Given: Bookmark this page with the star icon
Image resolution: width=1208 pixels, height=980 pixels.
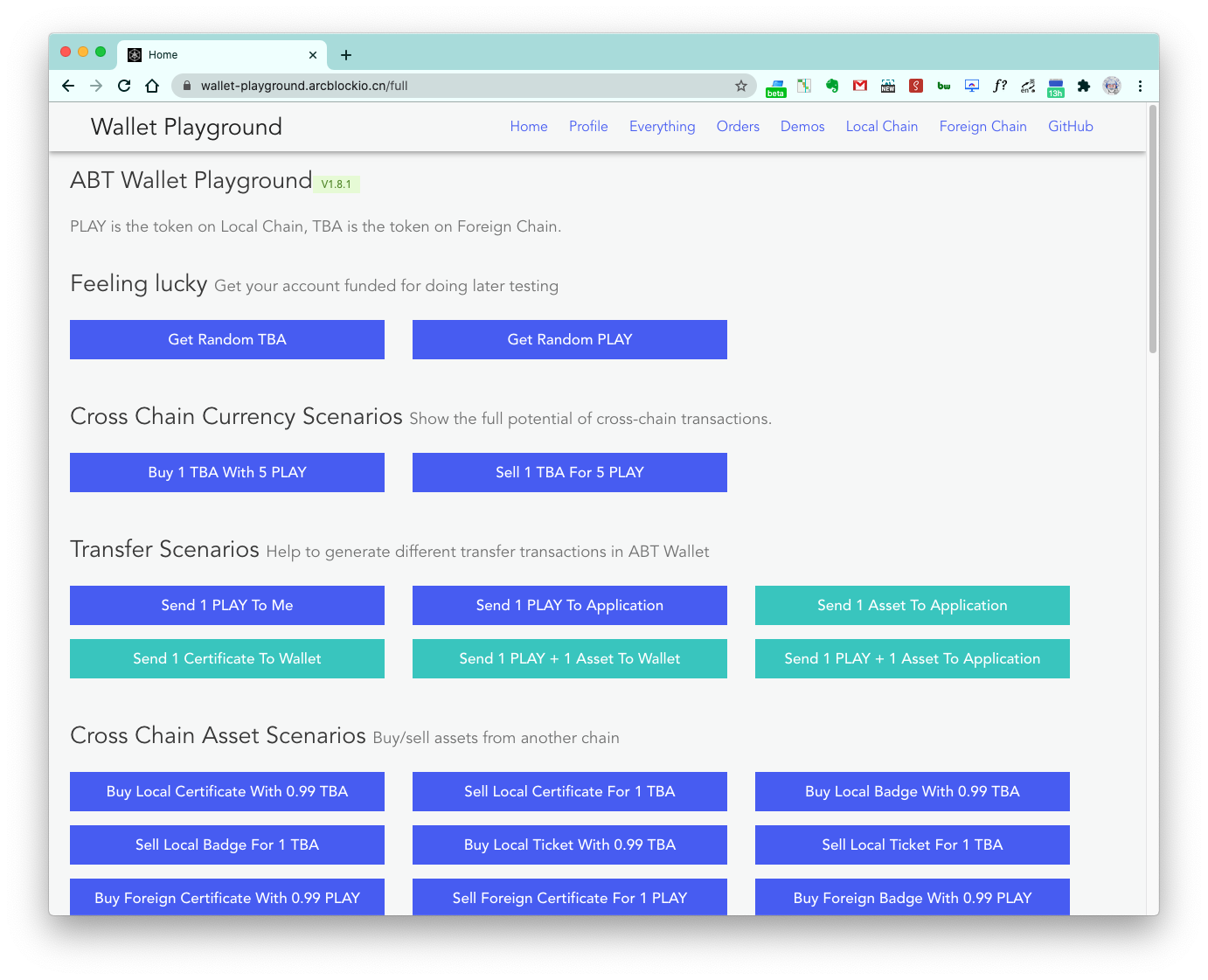Looking at the screenshot, I should click(741, 86).
